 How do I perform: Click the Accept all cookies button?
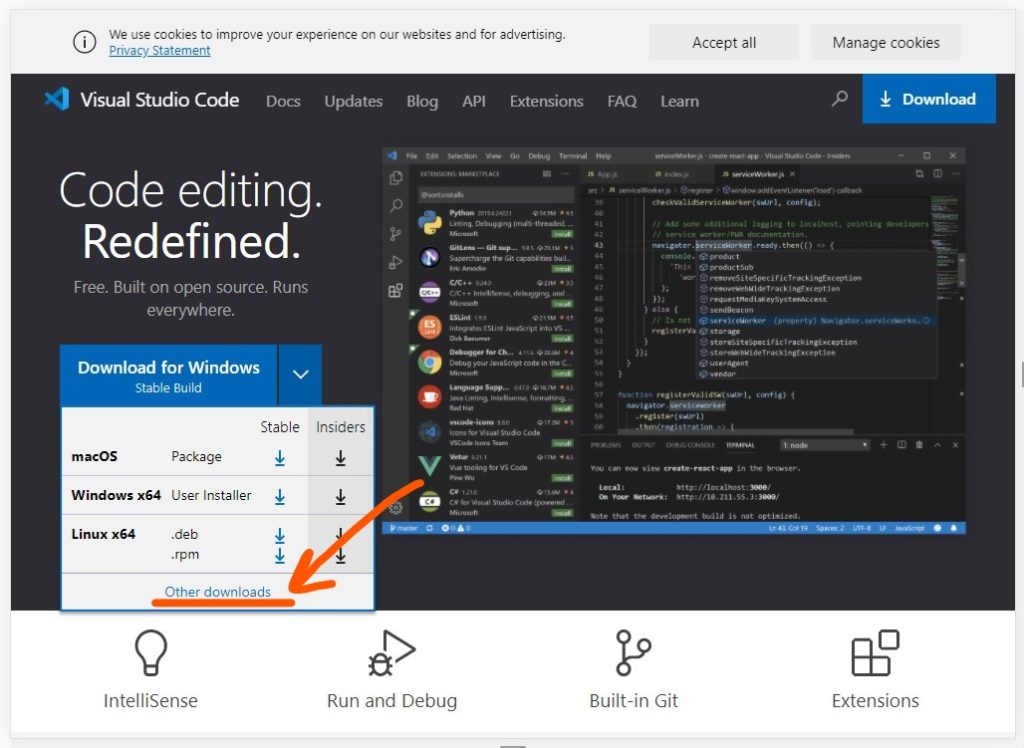(x=723, y=42)
